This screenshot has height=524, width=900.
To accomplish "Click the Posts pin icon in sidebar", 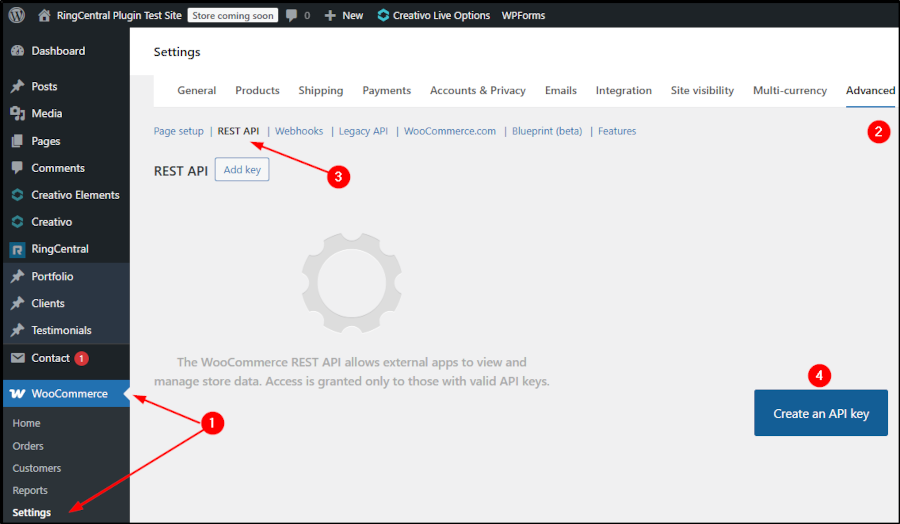I will click(17, 87).
